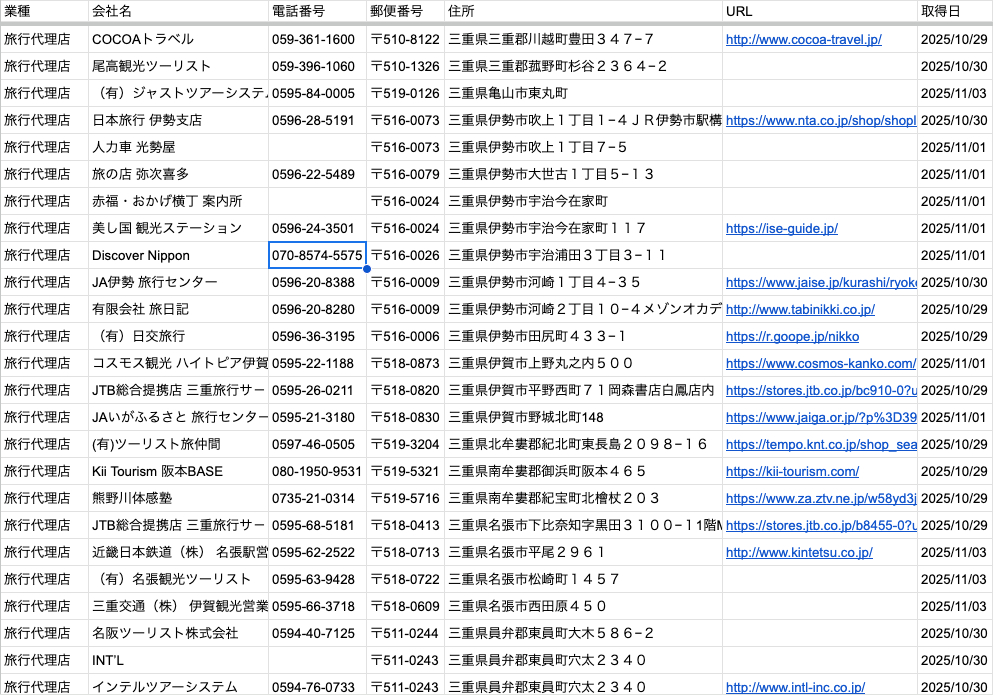Select phone number 080-1950-9531
This screenshot has height=695, width=993.
point(317,471)
